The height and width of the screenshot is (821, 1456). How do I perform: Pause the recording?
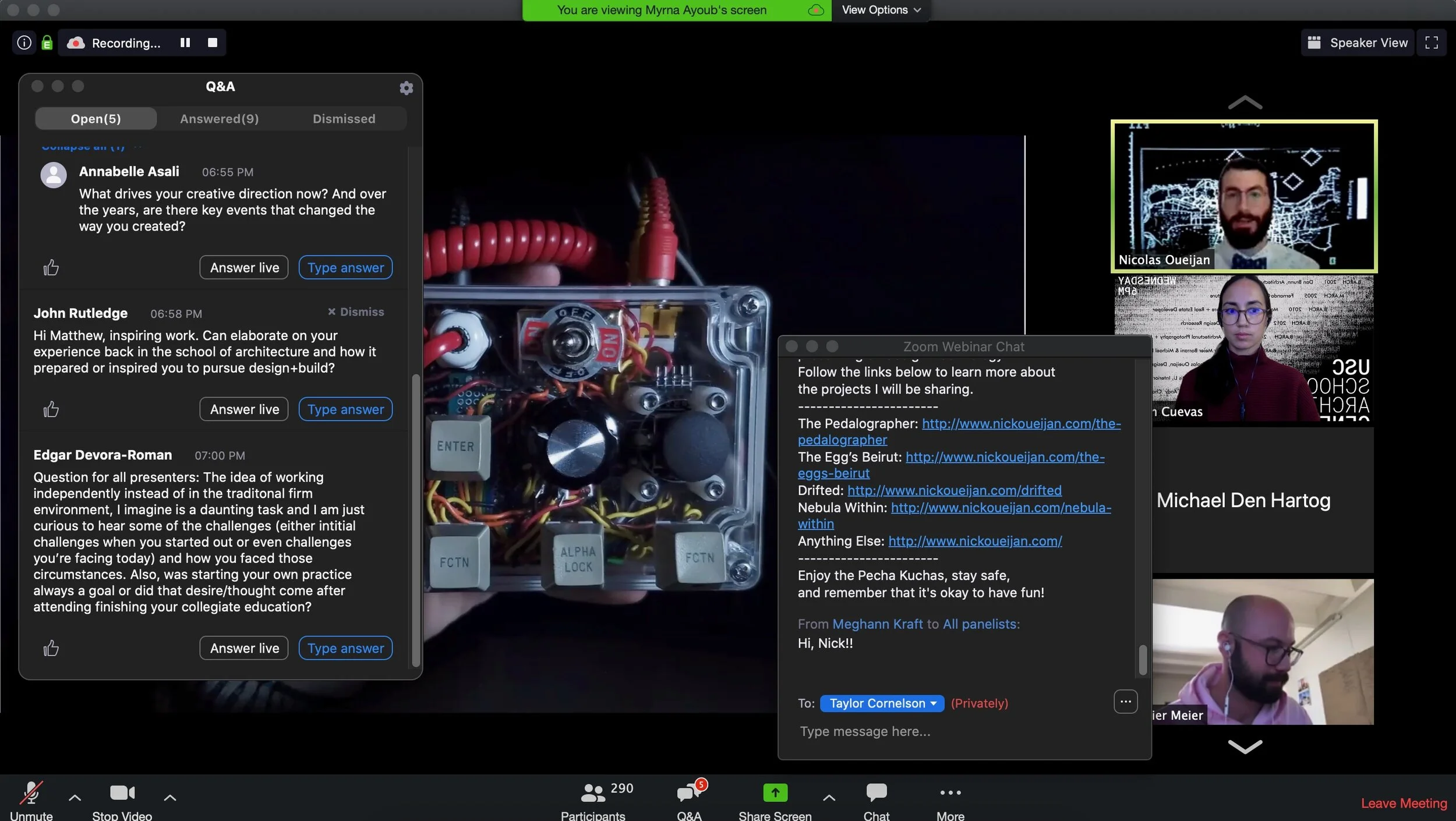click(x=185, y=43)
